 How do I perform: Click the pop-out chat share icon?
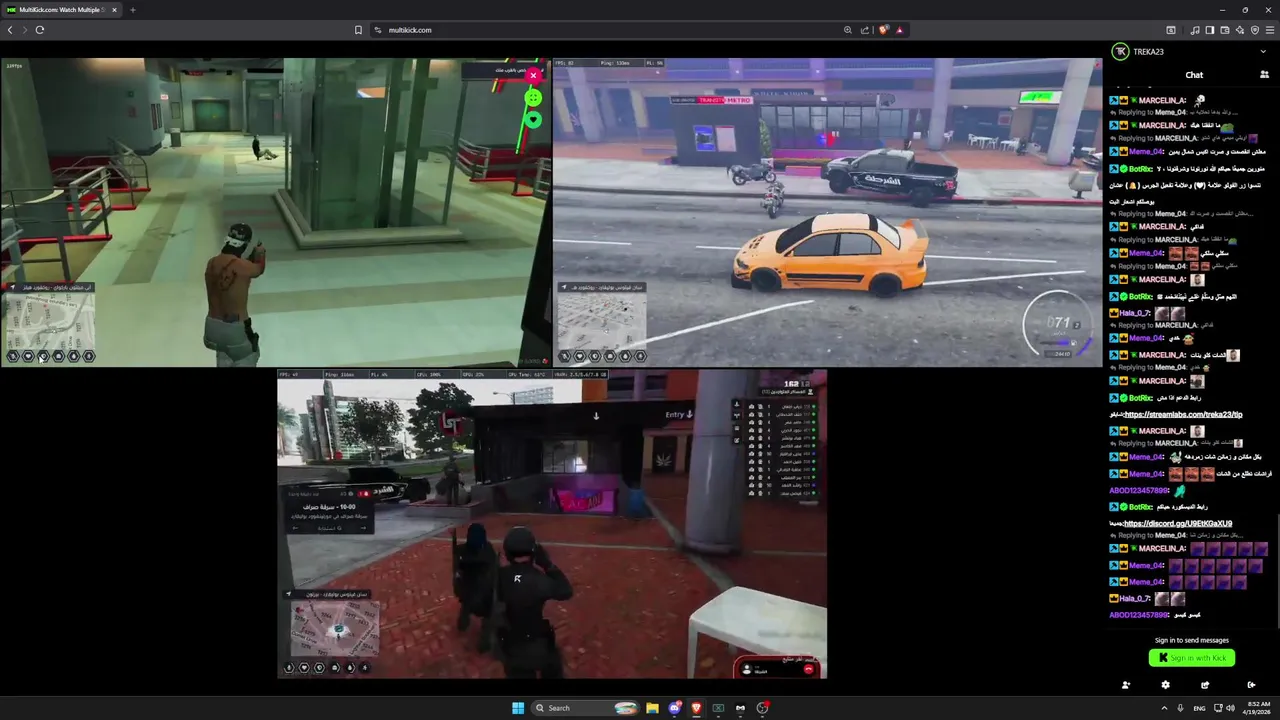point(1205,685)
